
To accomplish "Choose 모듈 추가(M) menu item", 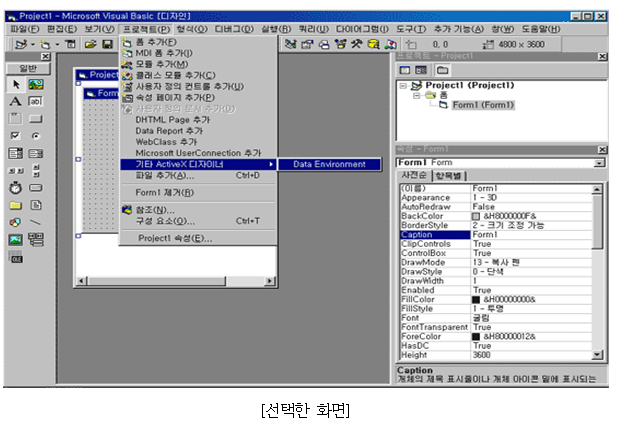I will tap(198, 64).
